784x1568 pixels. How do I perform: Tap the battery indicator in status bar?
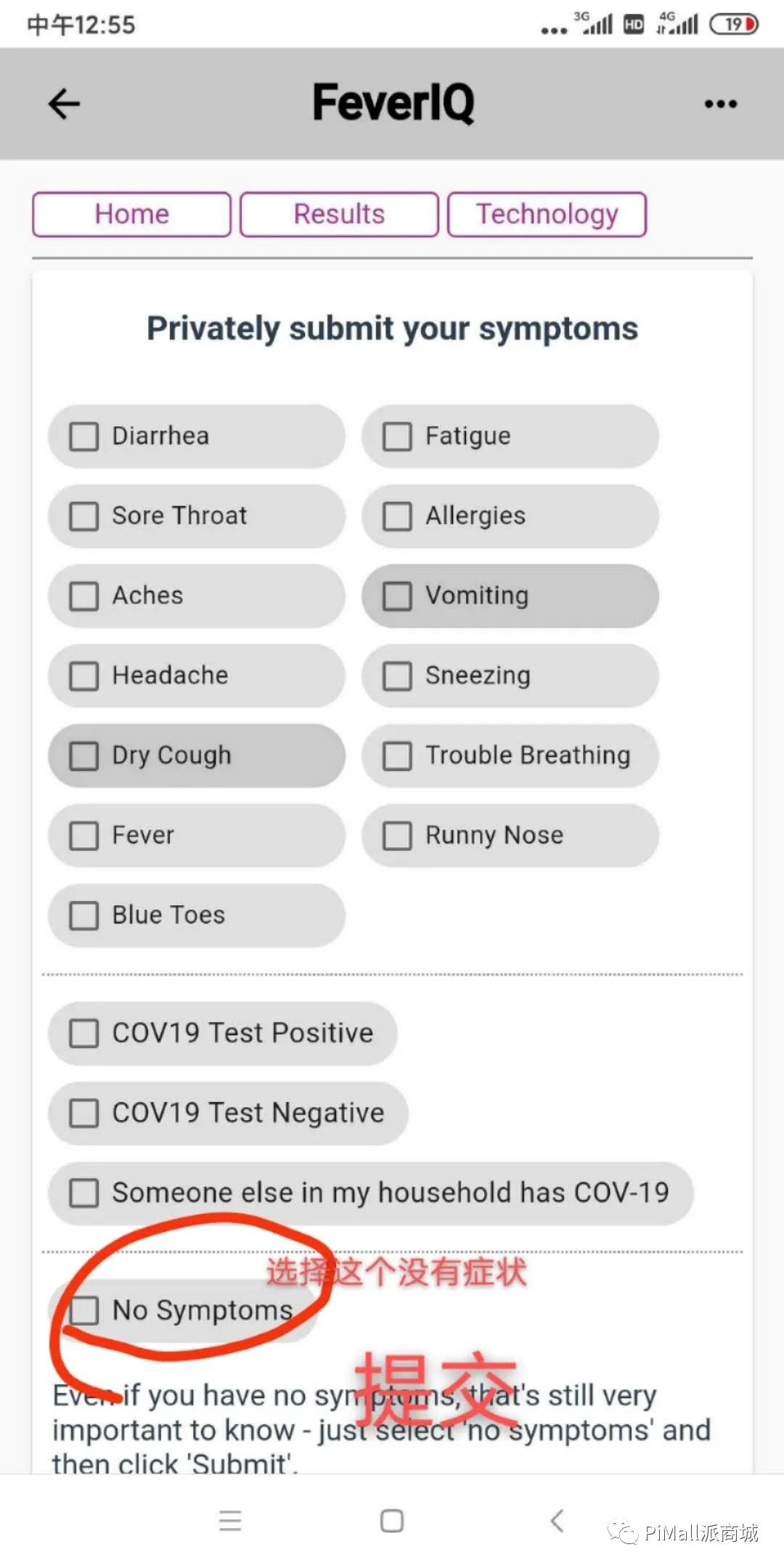pos(734,25)
